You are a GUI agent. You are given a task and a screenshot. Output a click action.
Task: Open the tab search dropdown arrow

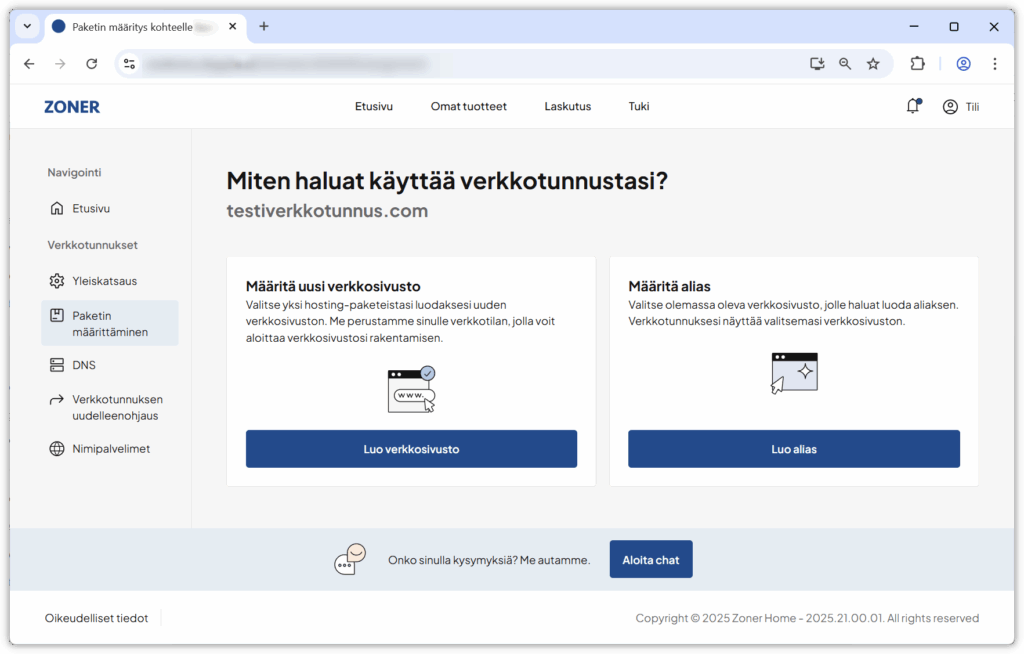tap(27, 26)
